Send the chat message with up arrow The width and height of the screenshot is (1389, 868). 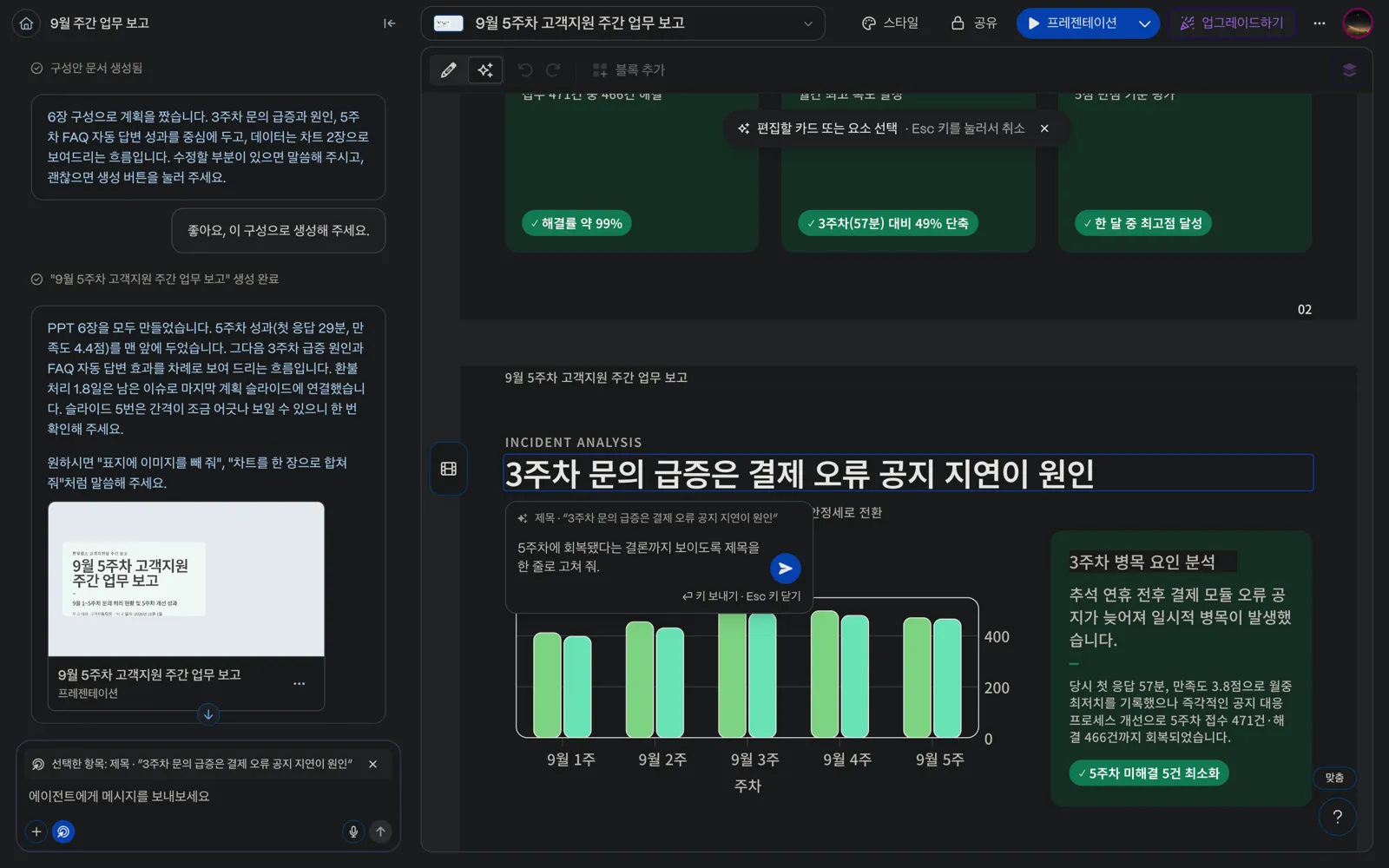point(380,832)
